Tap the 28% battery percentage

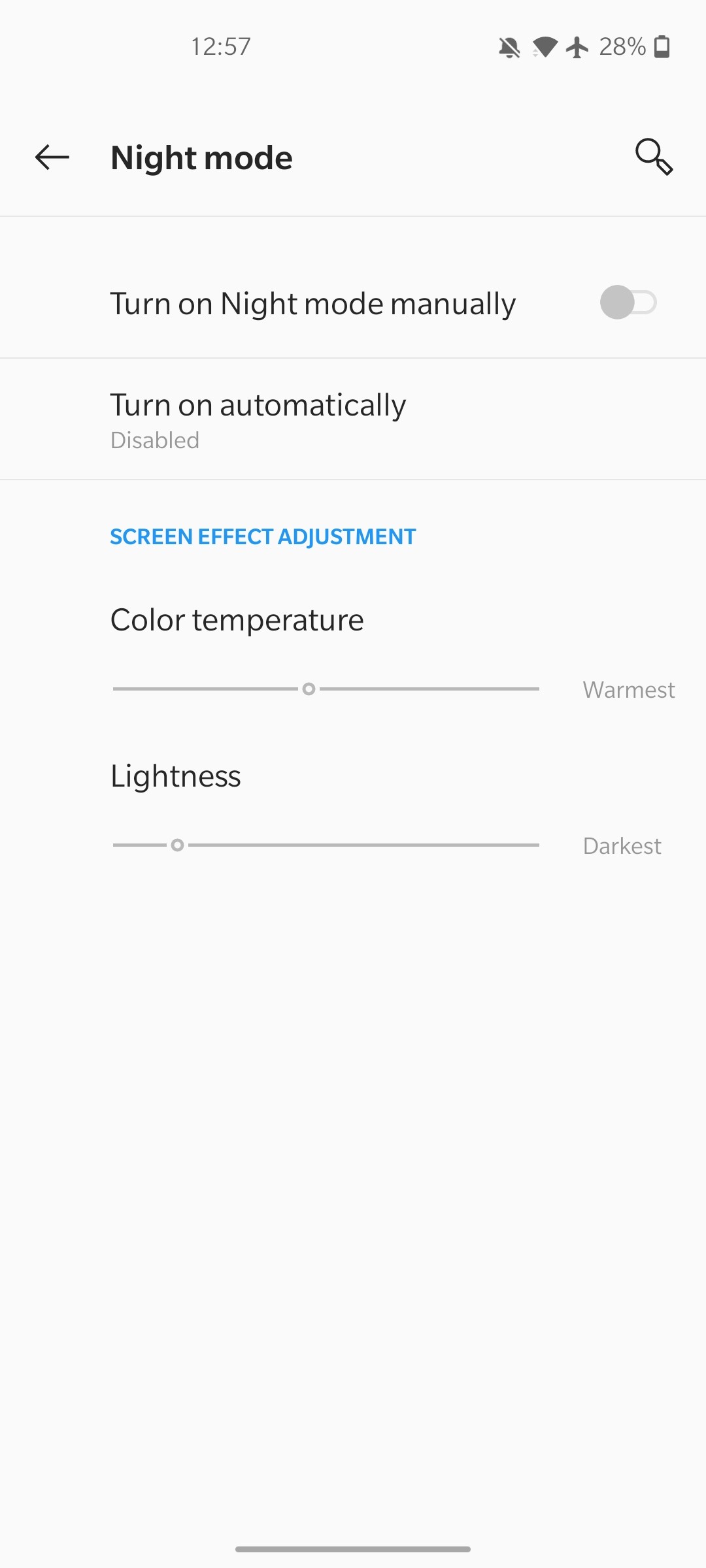(x=622, y=47)
